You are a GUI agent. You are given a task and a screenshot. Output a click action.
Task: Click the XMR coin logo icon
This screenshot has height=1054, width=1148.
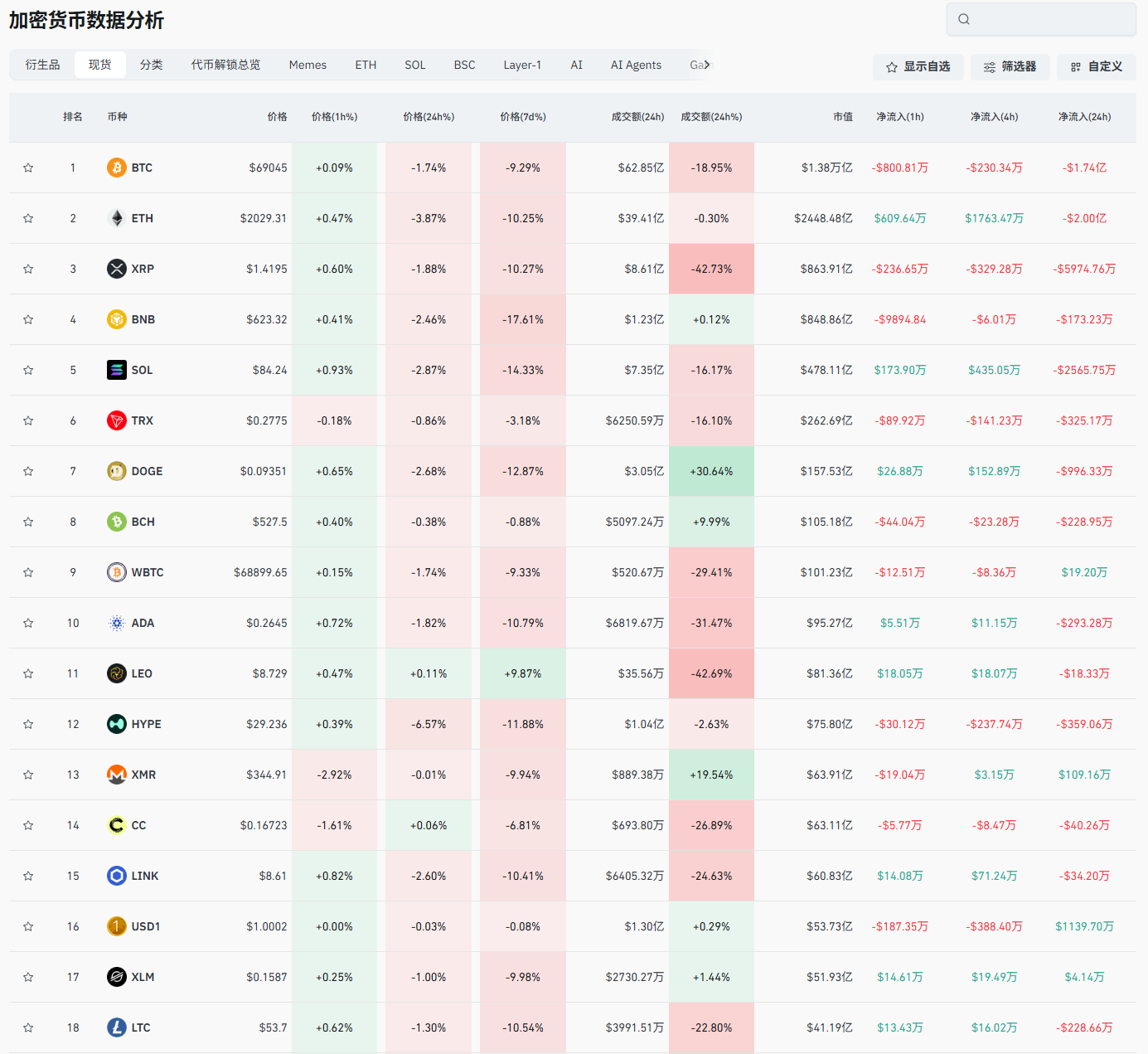tap(117, 775)
